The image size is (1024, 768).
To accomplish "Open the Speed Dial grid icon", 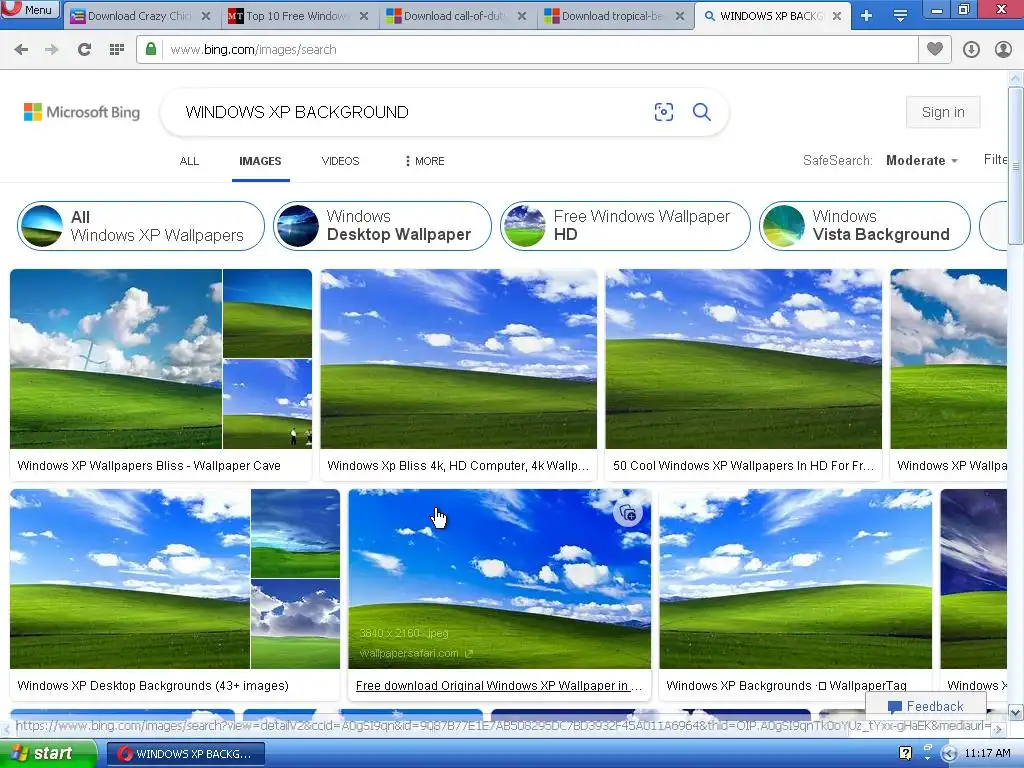I will point(117,50).
